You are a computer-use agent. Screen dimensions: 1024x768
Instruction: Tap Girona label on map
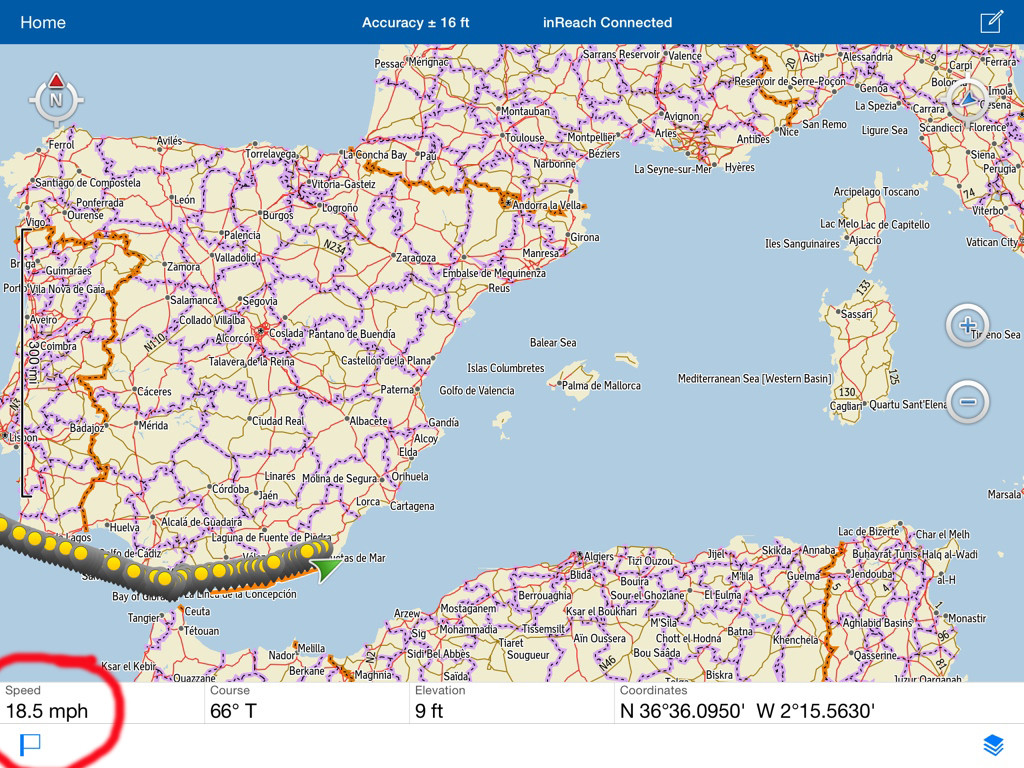click(584, 238)
